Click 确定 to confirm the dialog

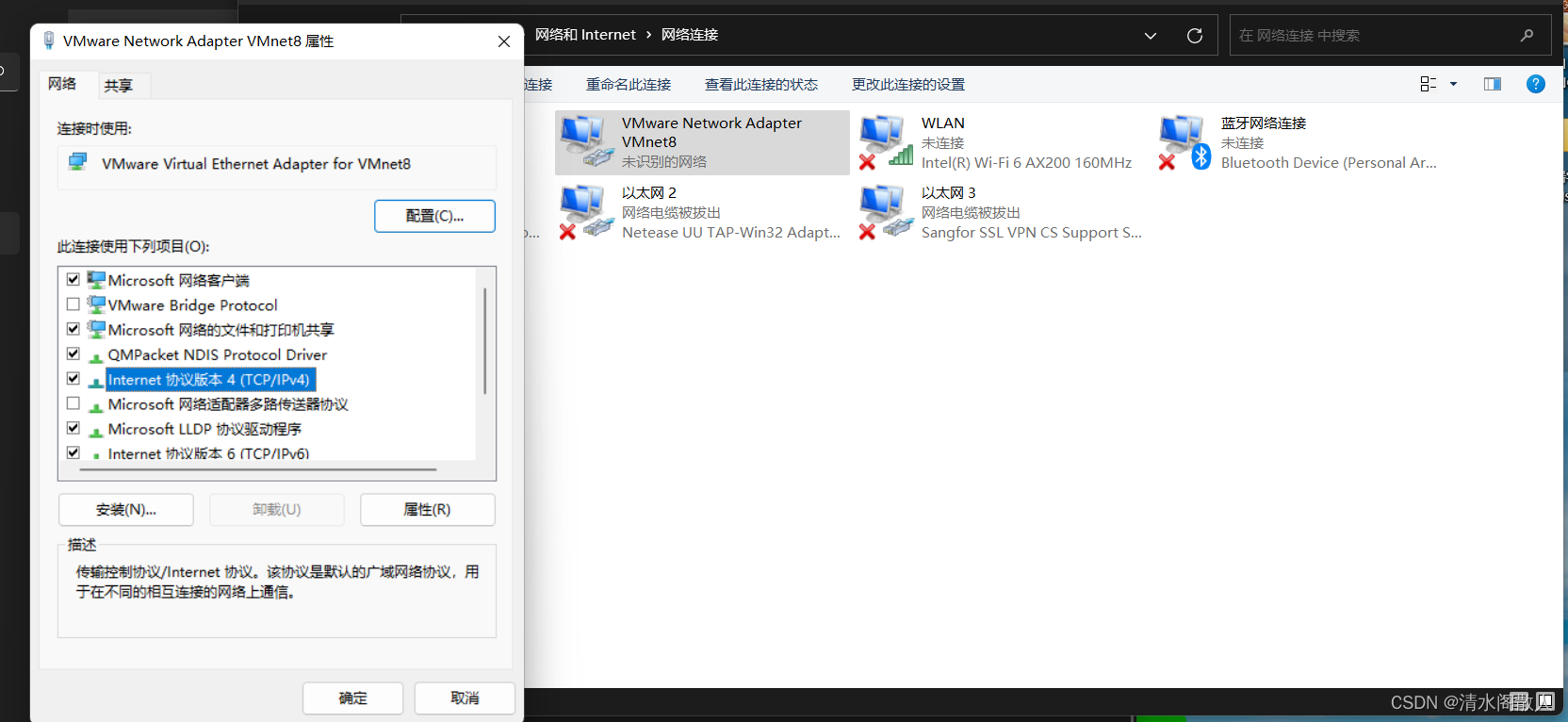(353, 698)
